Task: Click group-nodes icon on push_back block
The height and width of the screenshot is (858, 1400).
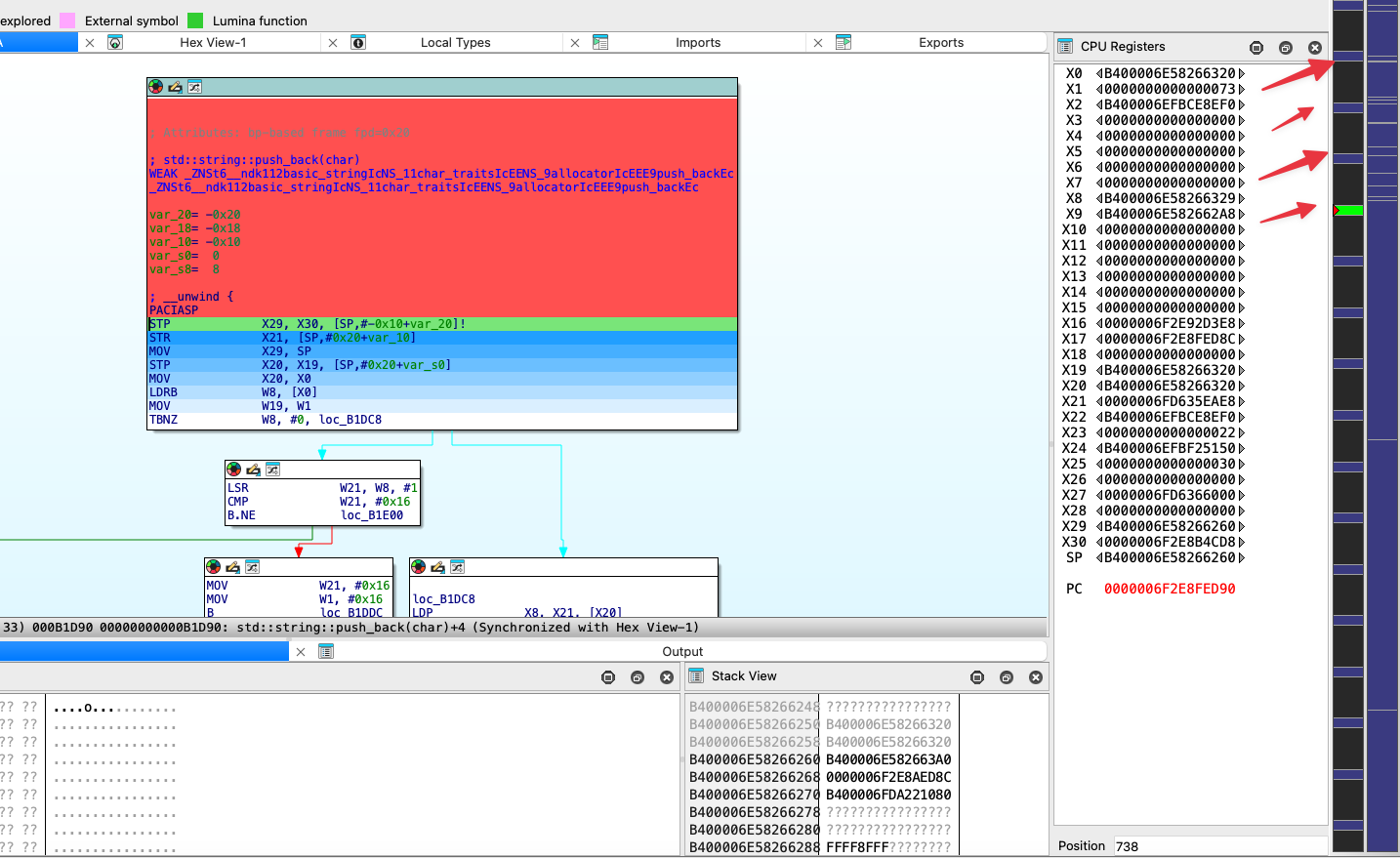Action: coord(195,87)
